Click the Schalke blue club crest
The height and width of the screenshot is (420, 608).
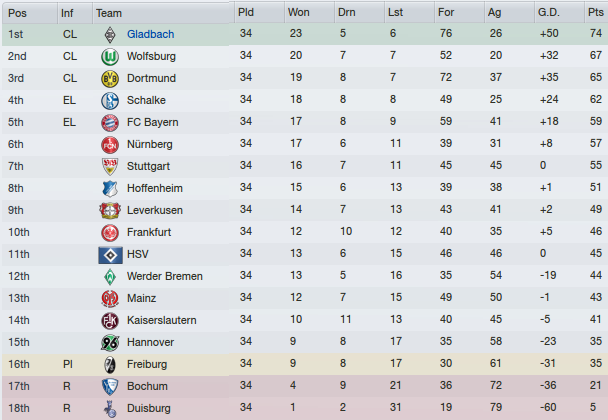coord(110,101)
